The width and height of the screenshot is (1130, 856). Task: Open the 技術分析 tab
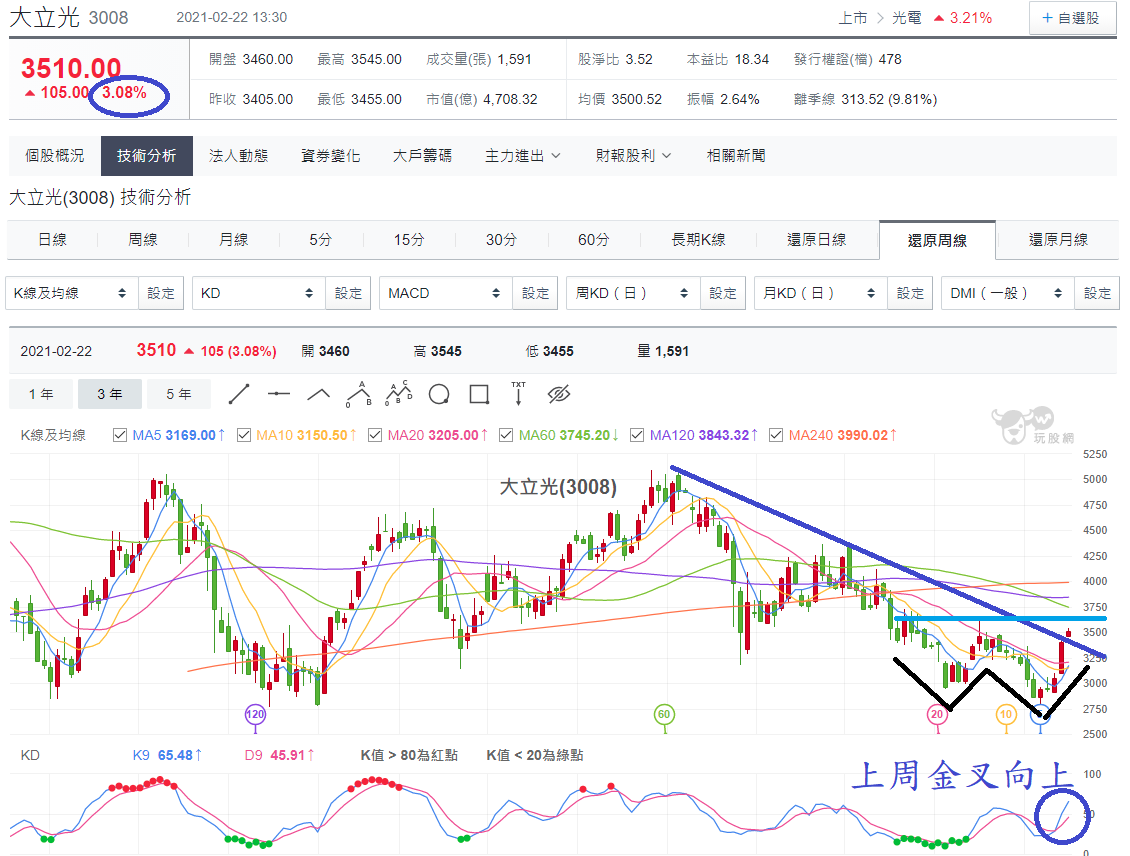click(x=146, y=156)
